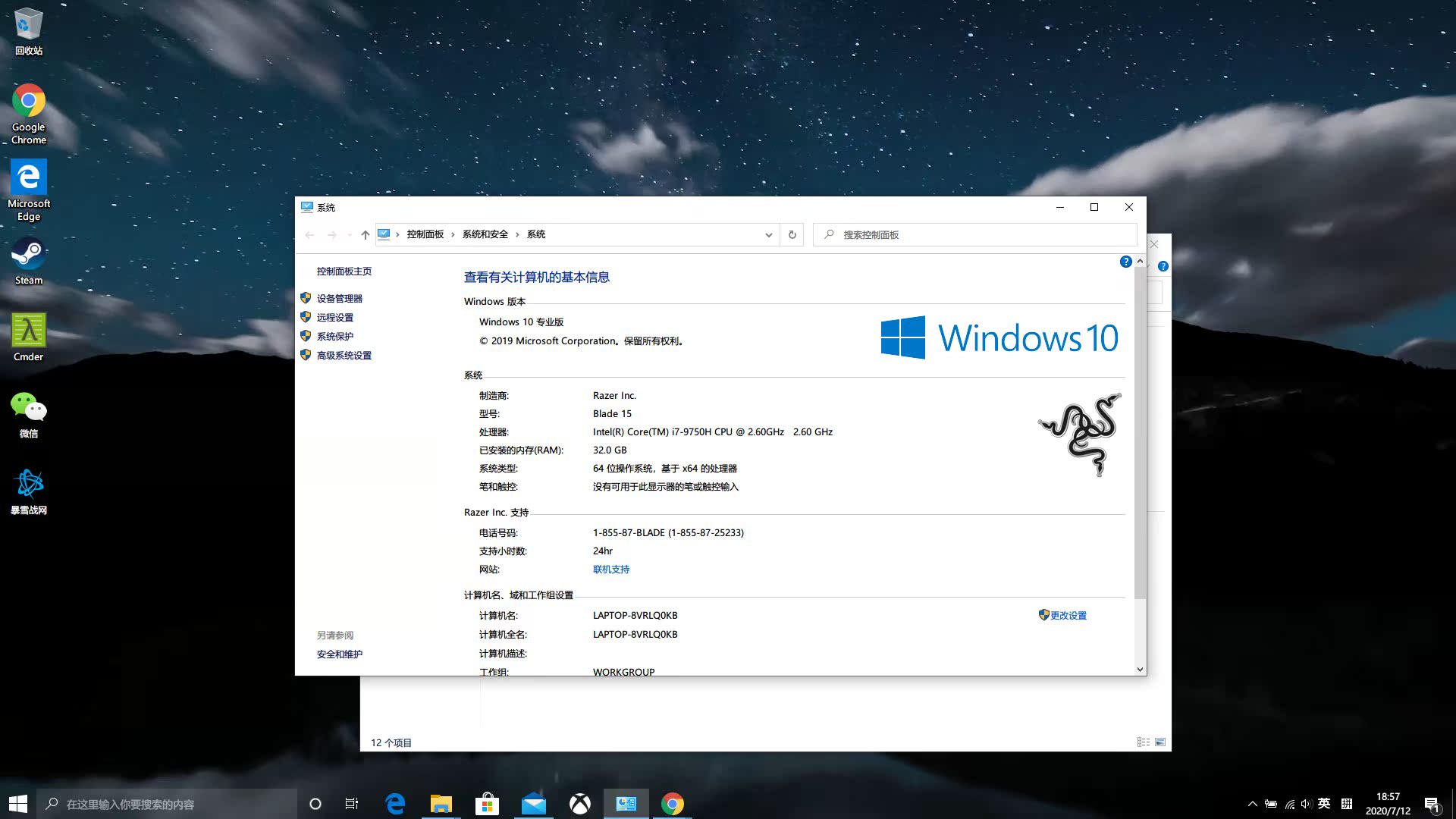Viewport: 1456px width, 819px height.
Task: Open Microsoft Store from the taskbar
Action: coord(487,804)
